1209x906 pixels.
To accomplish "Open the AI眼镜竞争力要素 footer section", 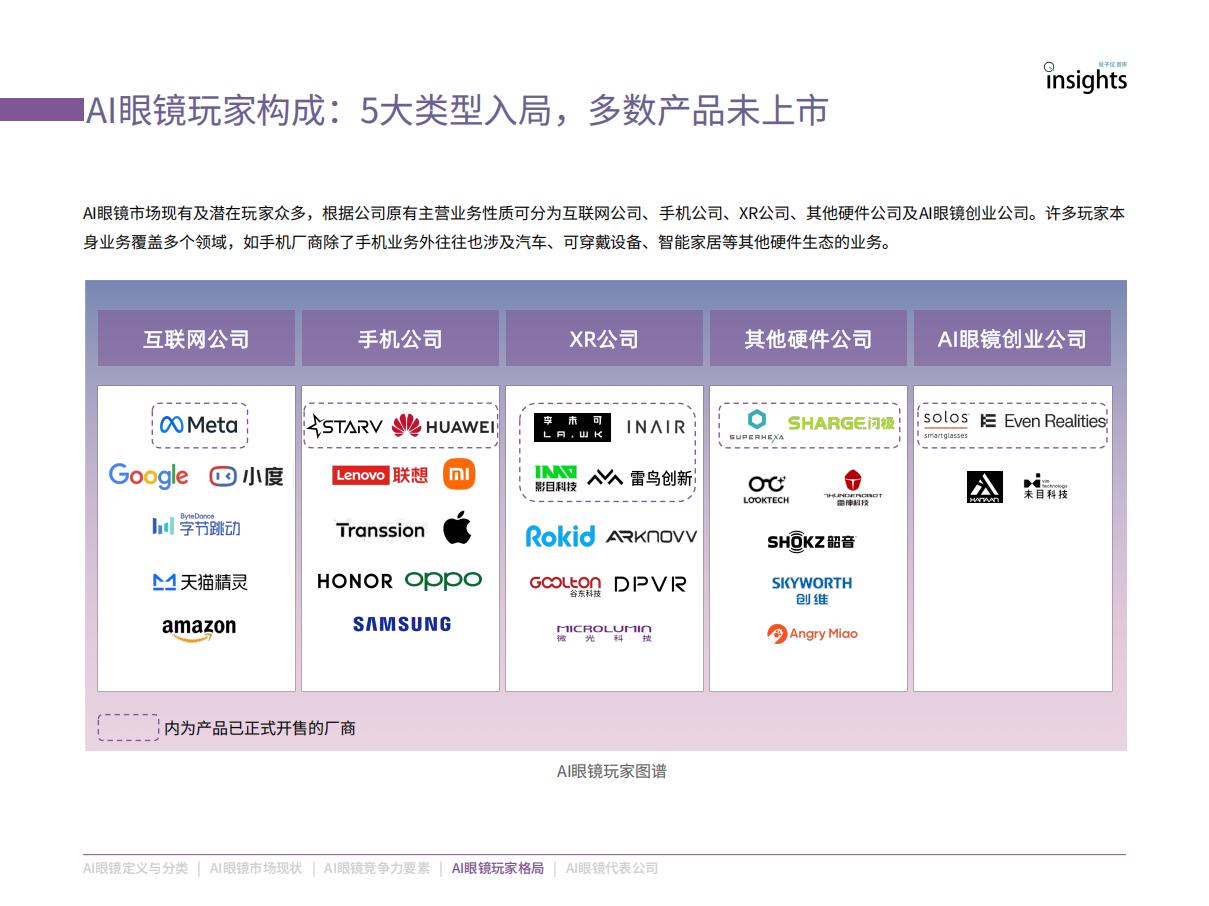I will [x=377, y=868].
